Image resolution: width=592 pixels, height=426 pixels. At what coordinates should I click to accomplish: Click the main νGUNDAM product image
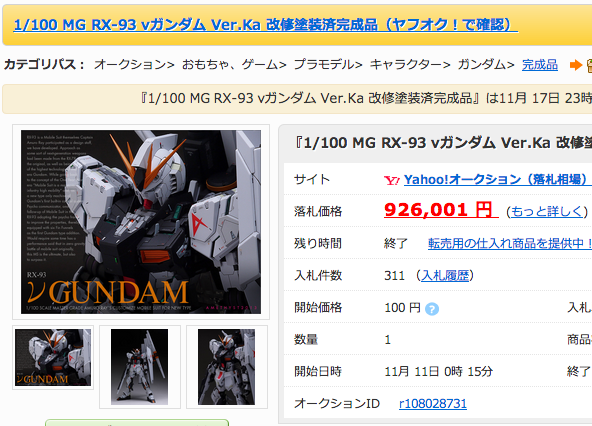141,222
